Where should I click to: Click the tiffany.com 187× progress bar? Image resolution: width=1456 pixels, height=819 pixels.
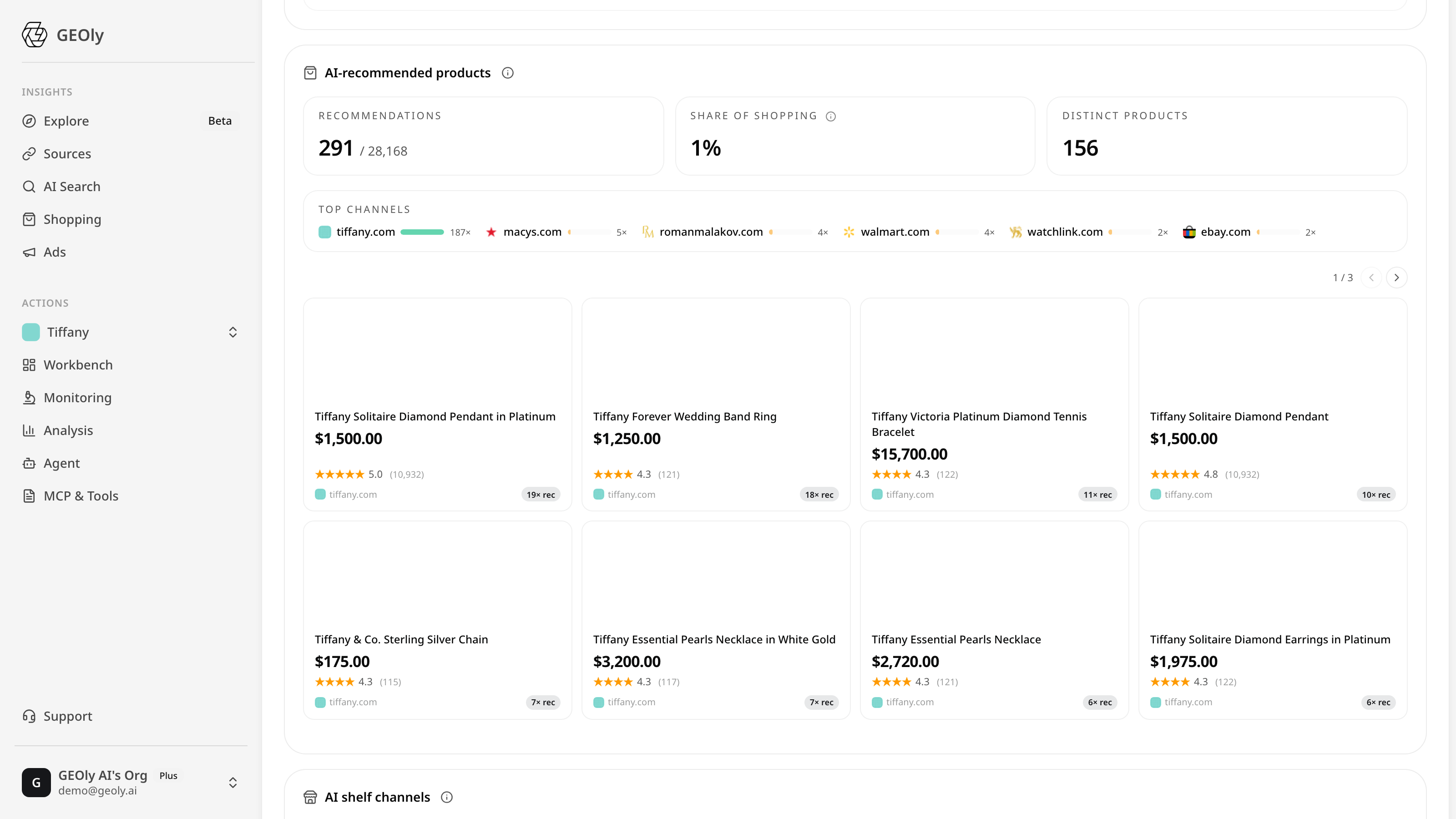tap(422, 232)
